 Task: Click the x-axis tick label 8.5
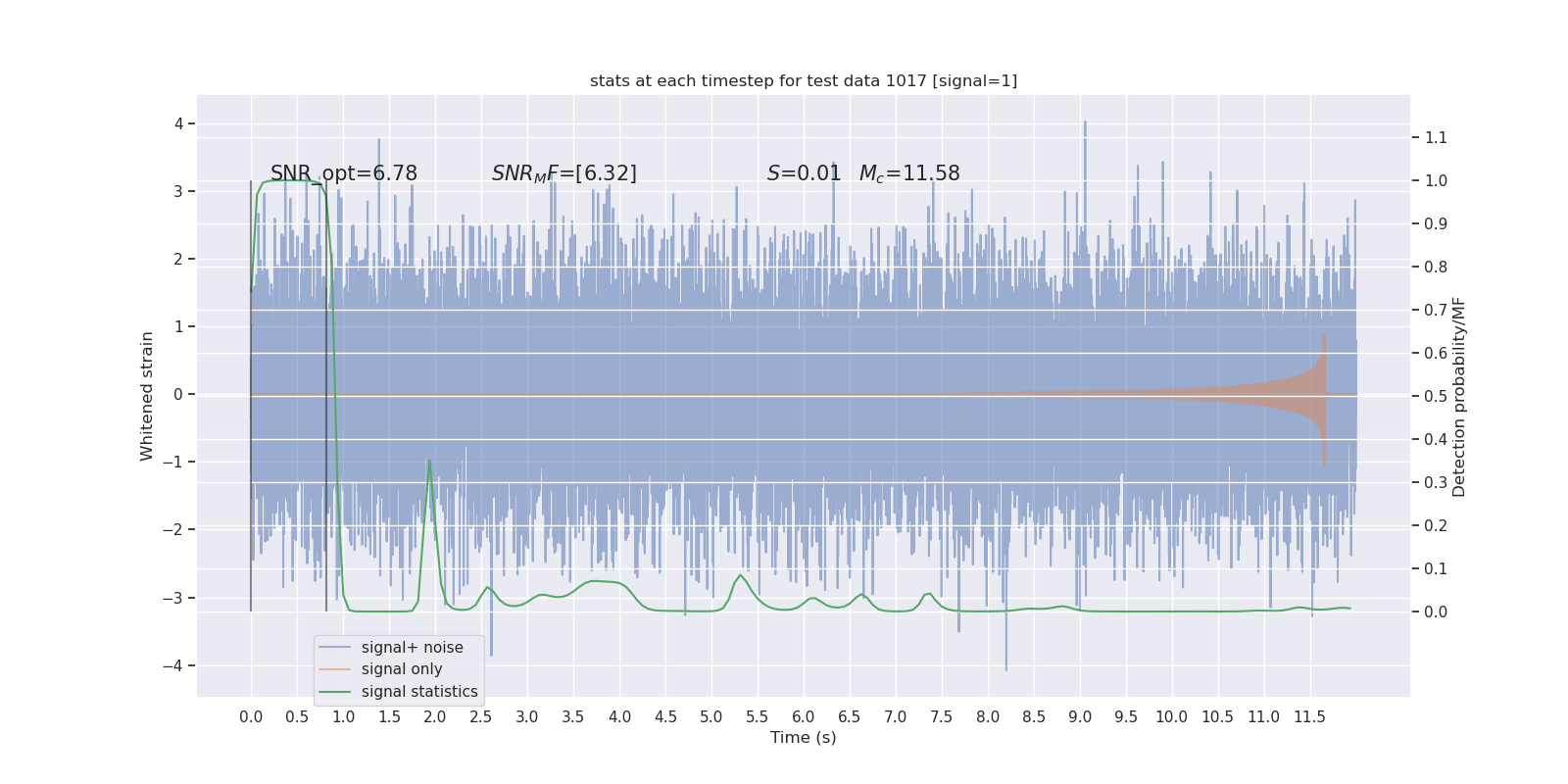click(1034, 716)
